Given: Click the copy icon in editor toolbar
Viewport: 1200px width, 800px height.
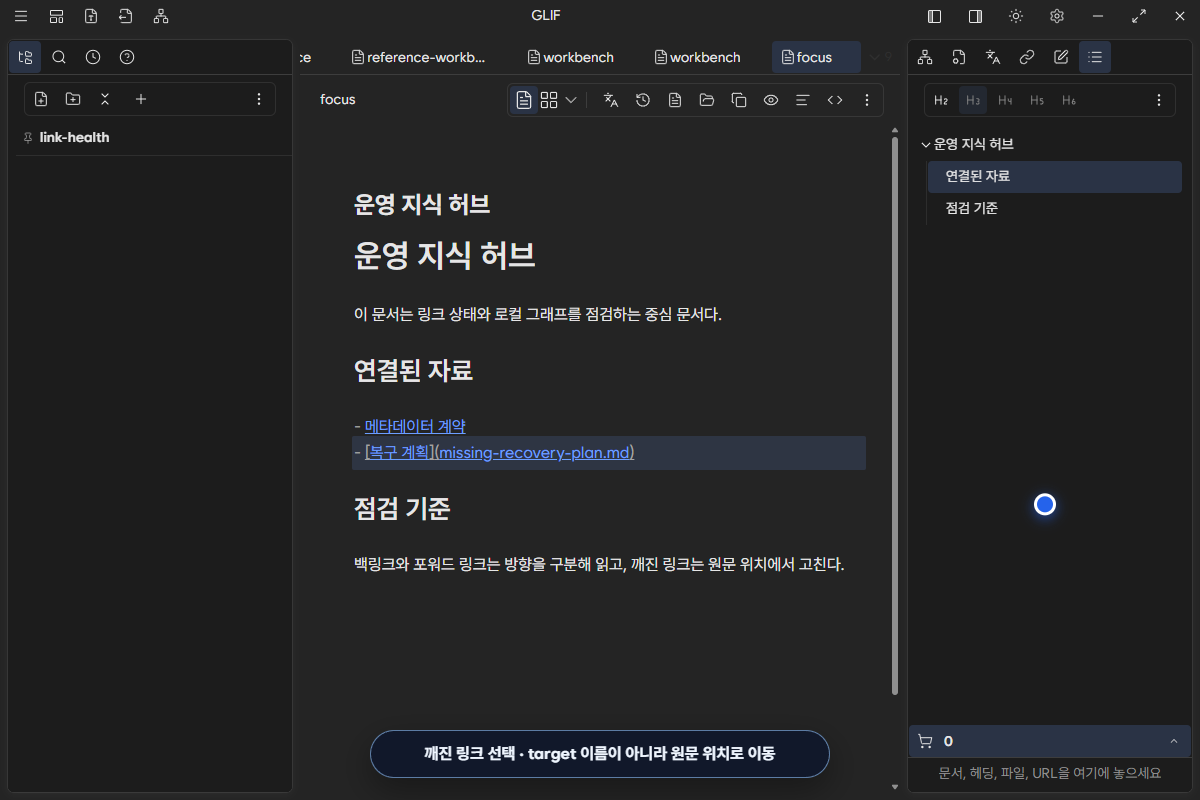Looking at the screenshot, I should click(x=739, y=100).
